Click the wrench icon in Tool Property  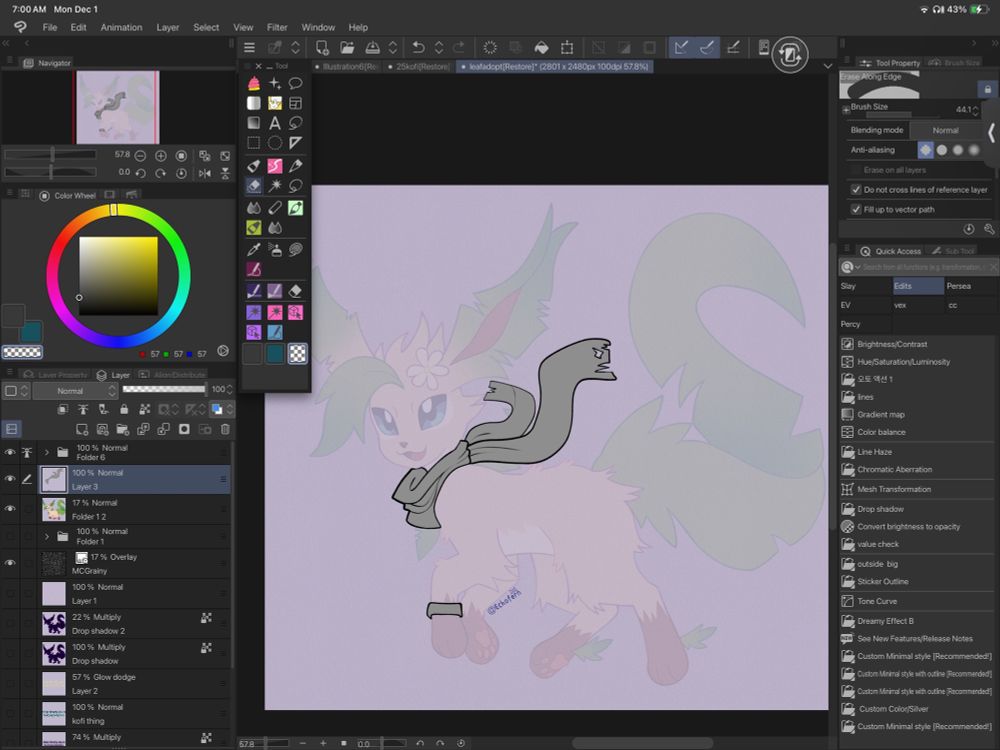(x=989, y=229)
